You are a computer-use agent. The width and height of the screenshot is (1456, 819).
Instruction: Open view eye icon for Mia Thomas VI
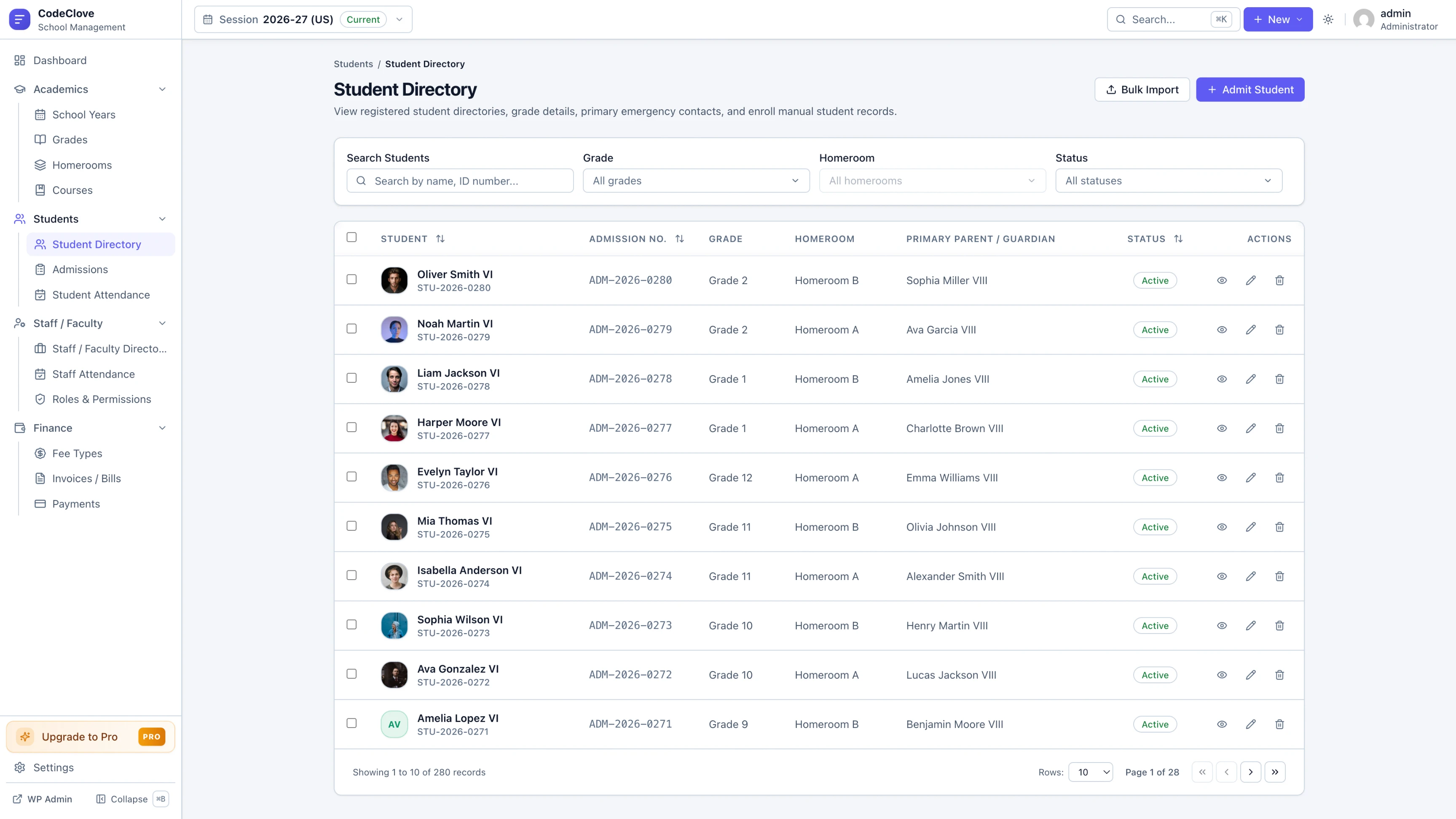(x=1222, y=527)
